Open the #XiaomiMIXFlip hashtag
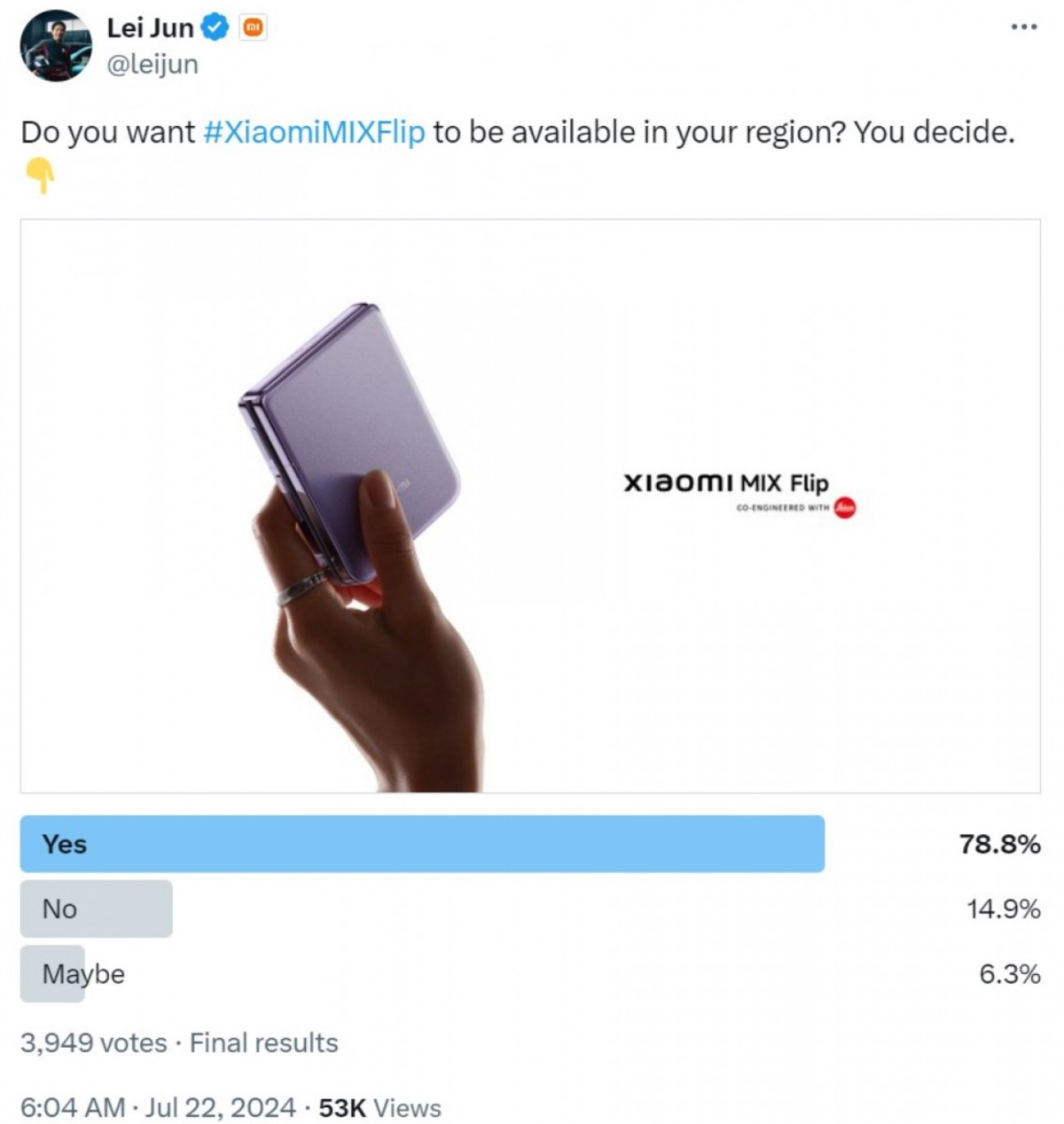Image resolution: width=1064 pixels, height=1124 pixels. tap(314, 132)
